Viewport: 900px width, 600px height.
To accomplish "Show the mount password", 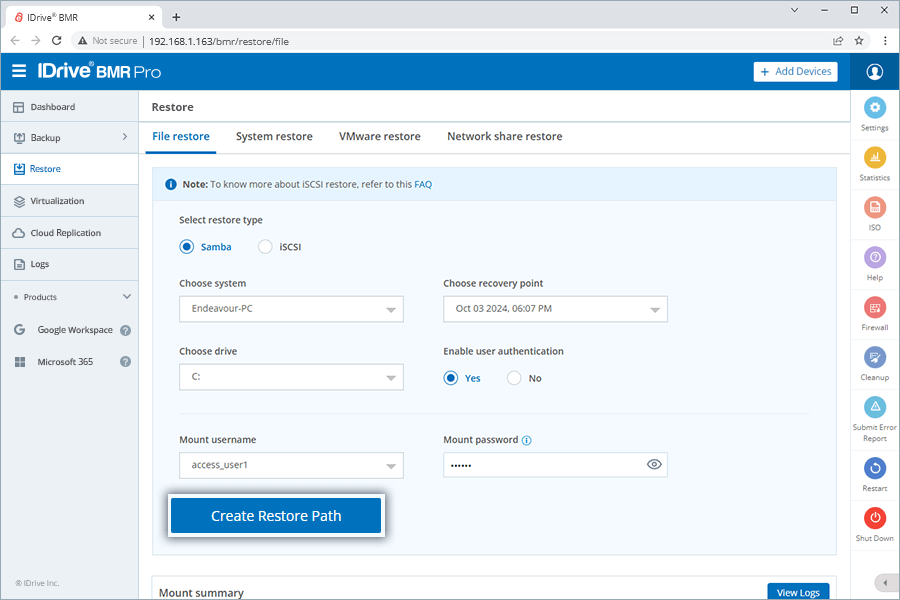I will click(x=654, y=464).
